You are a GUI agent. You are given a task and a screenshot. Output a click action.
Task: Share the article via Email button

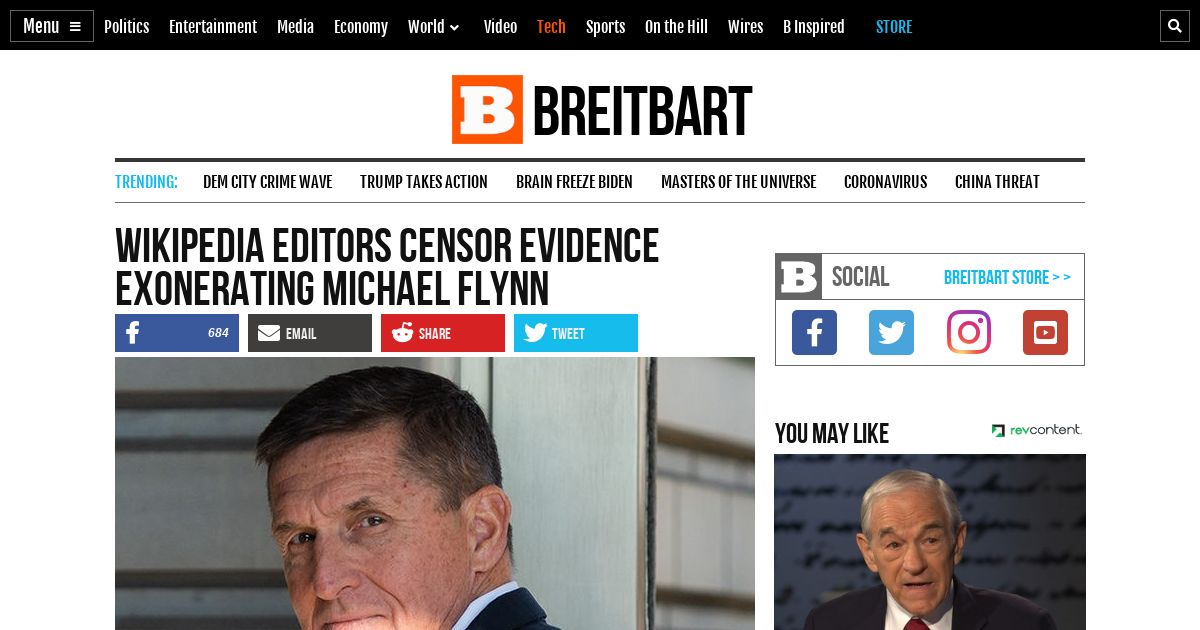[310, 333]
